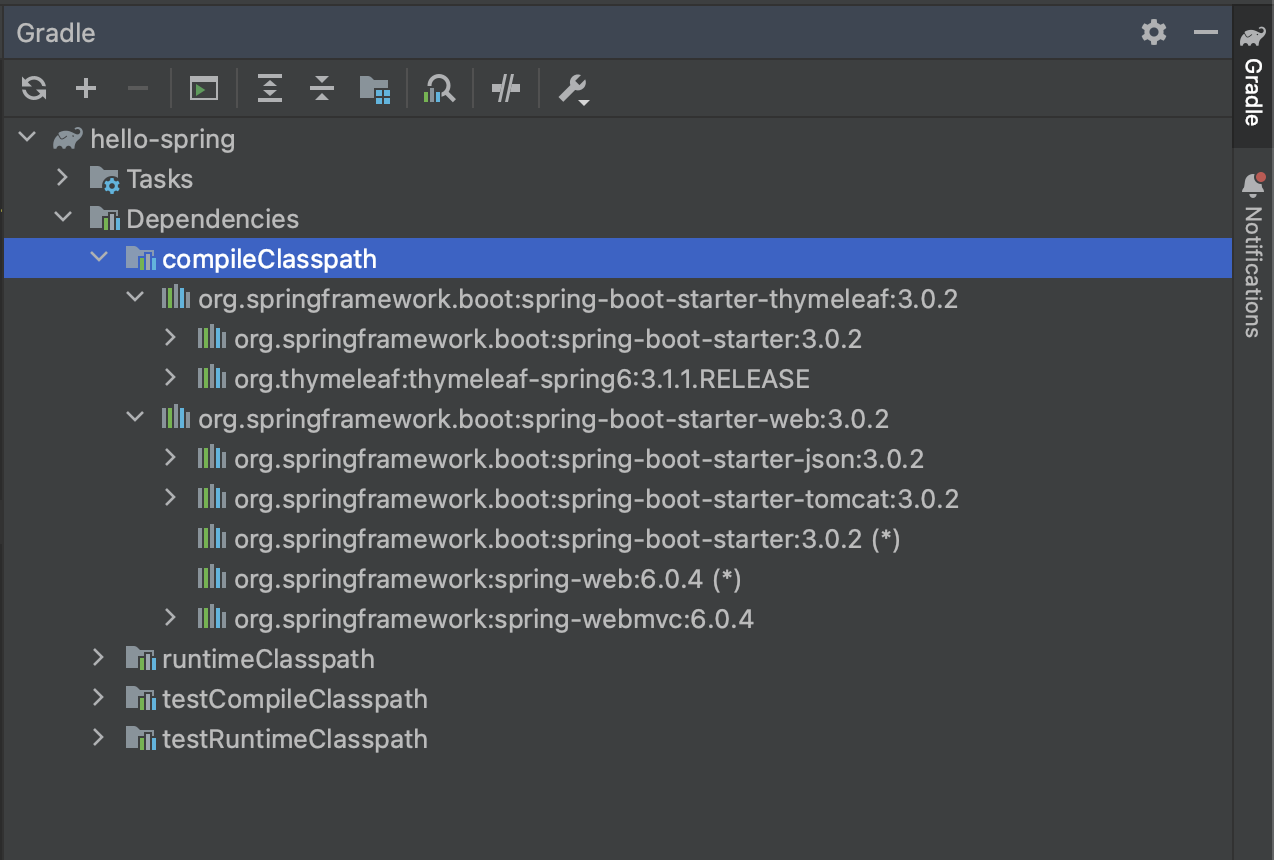Open Analyze Dependencies icon

(x=439, y=89)
